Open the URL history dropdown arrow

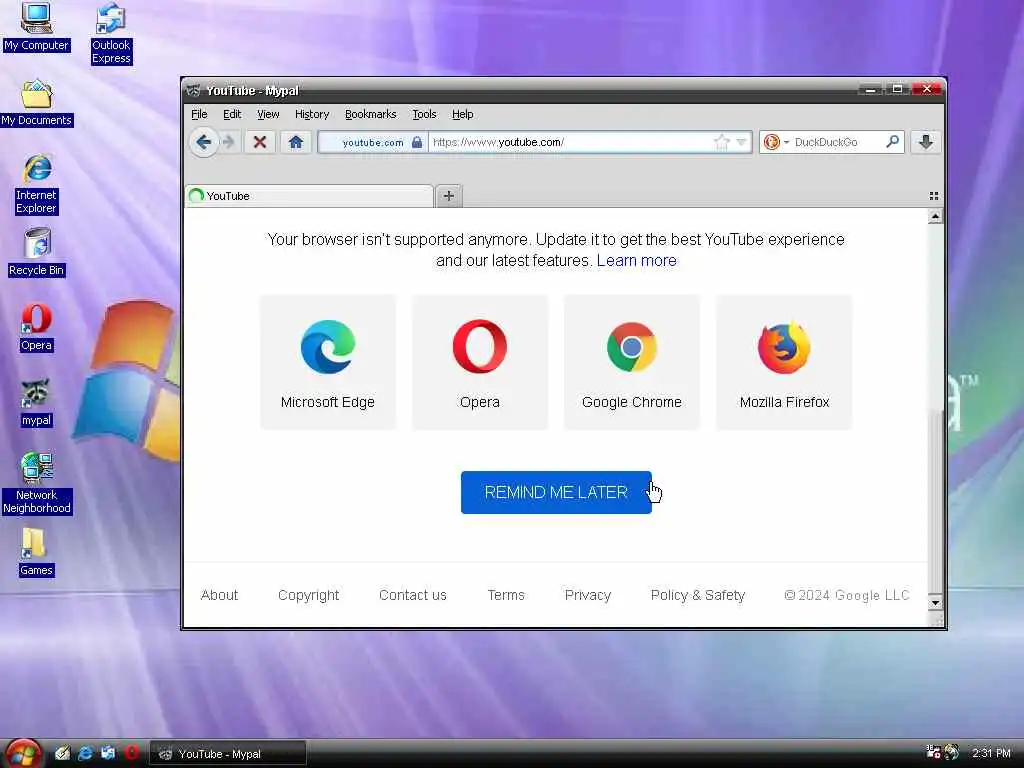coord(741,142)
